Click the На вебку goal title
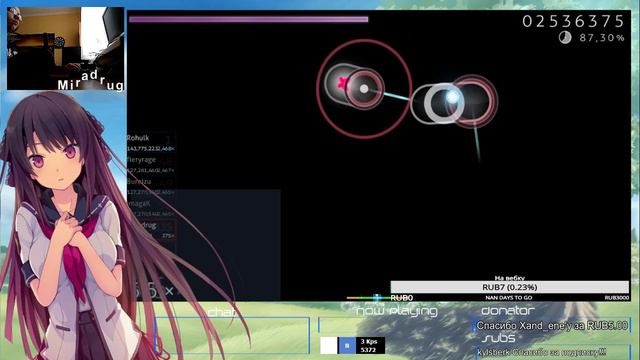This screenshot has height=360, width=640. (509, 278)
